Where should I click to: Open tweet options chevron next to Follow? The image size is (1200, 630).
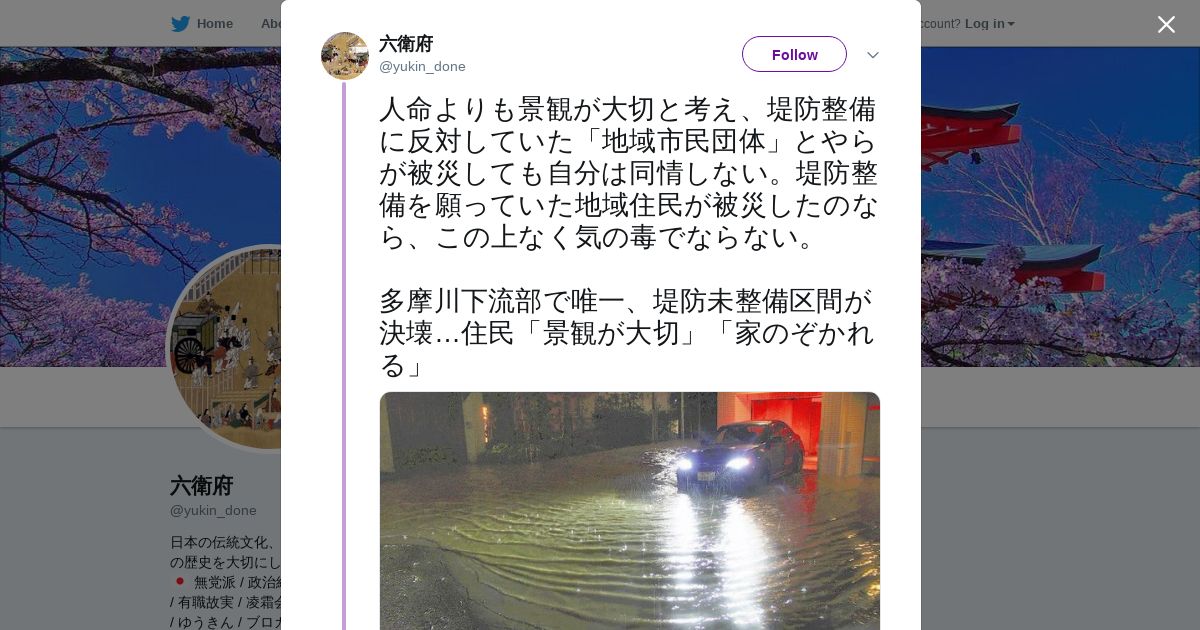[872, 55]
